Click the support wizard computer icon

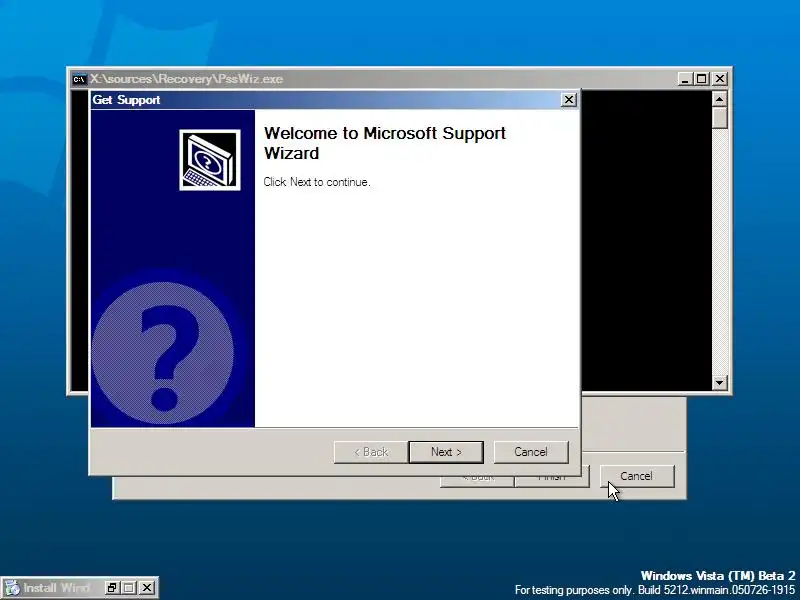(x=210, y=160)
